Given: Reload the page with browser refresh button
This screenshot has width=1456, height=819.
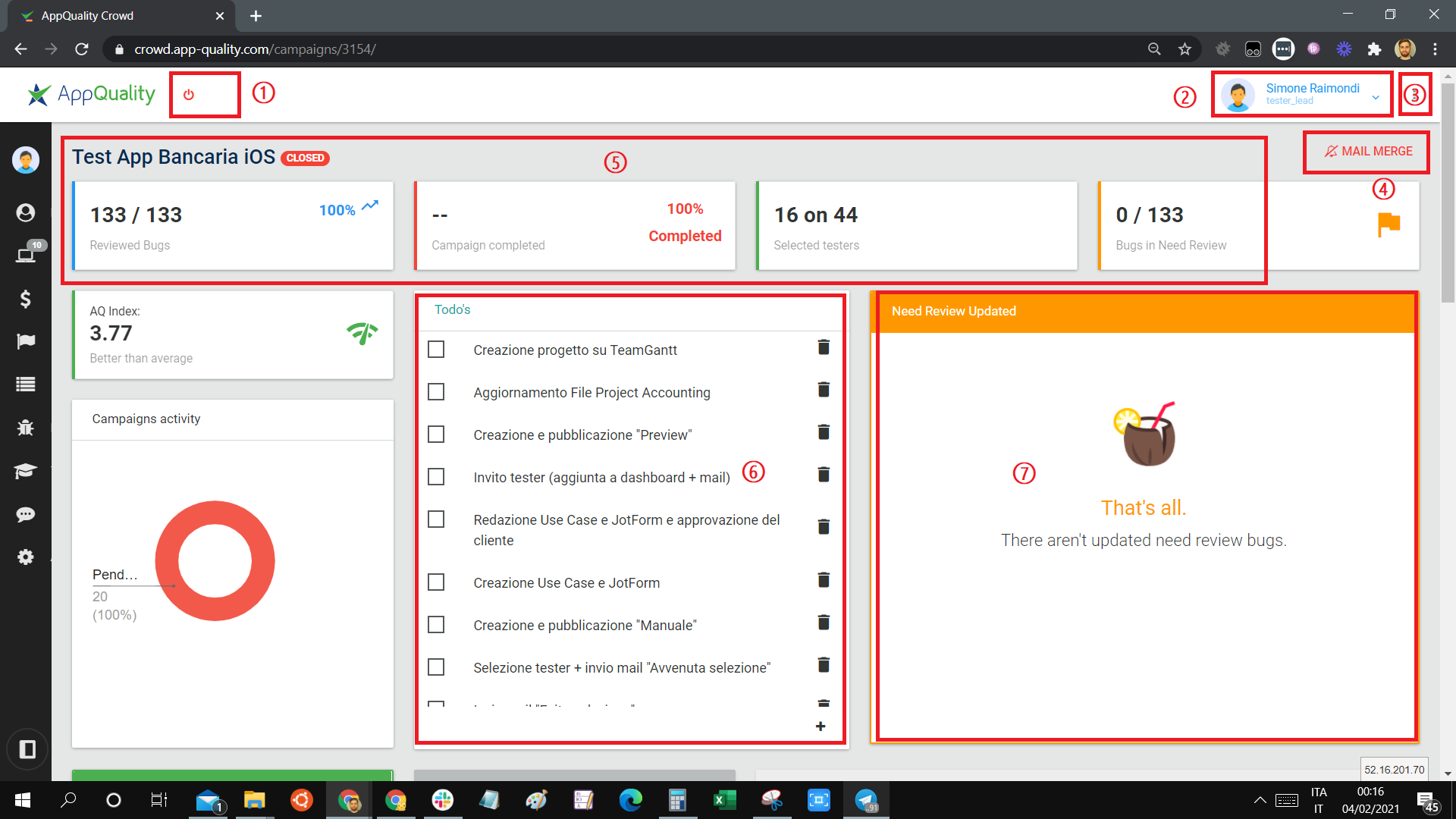Looking at the screenshot, I should [82, 49].
